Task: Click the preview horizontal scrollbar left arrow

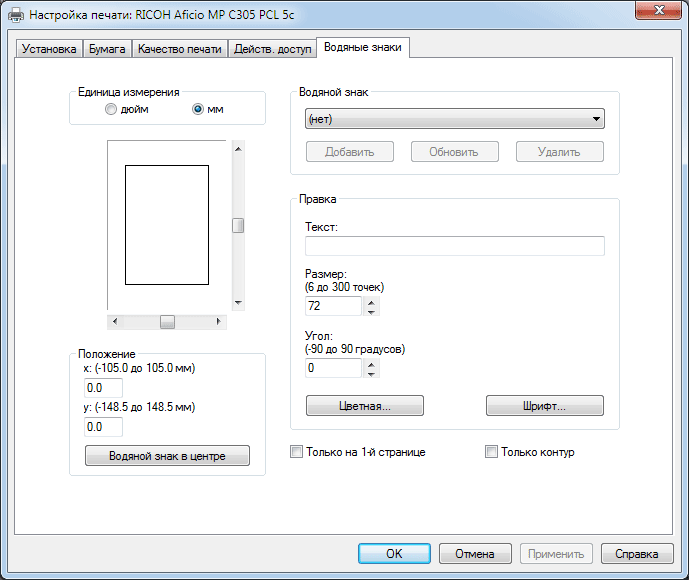Action: tap(115, 322)
